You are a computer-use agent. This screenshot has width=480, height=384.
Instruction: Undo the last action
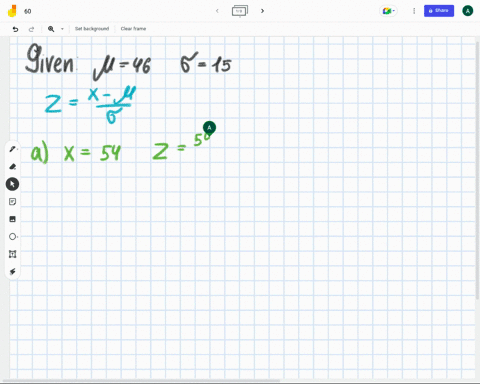tap(15, 29)
